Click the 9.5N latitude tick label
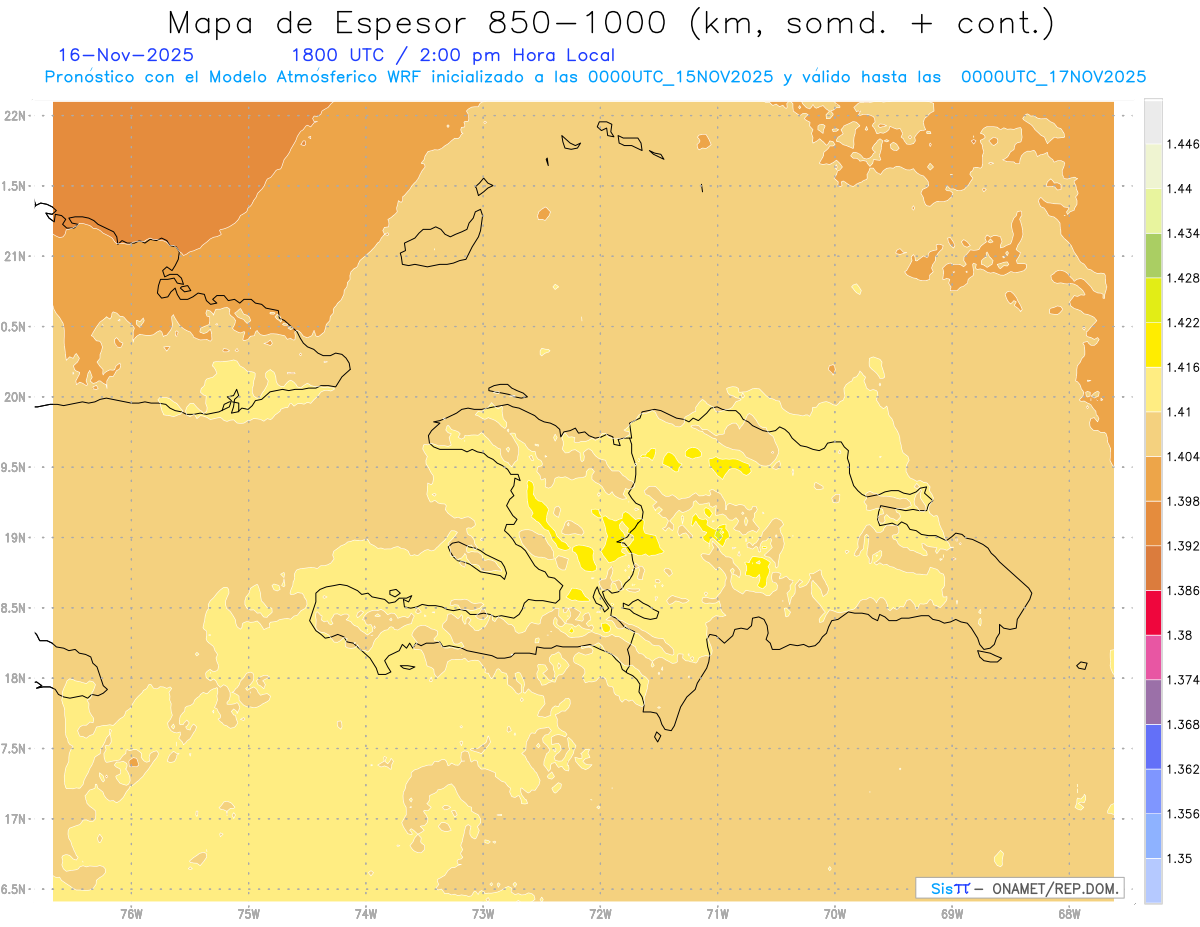1200x927 pixels. click(15, 467)
